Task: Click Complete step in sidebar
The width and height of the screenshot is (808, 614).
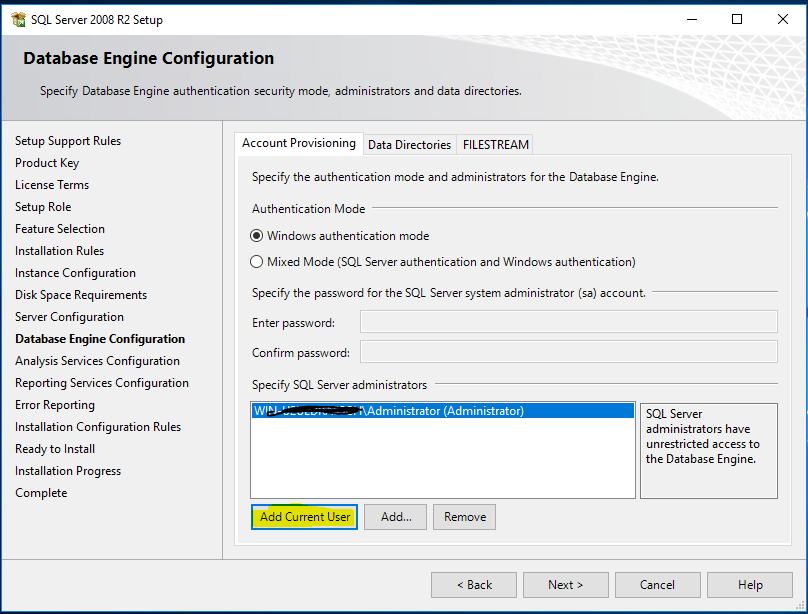Action: pos(41,493)
